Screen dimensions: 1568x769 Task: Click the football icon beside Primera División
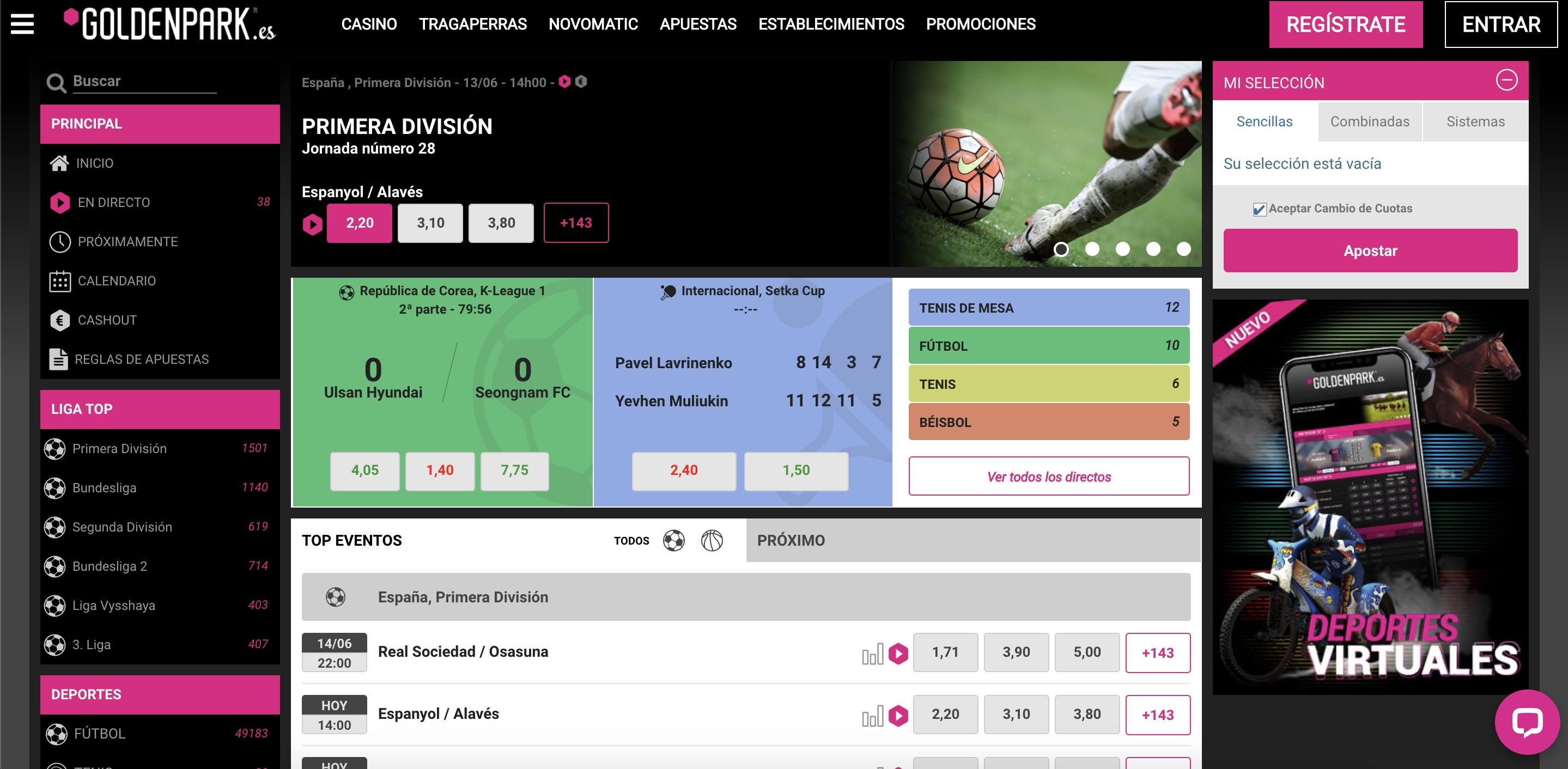[55, 449]
